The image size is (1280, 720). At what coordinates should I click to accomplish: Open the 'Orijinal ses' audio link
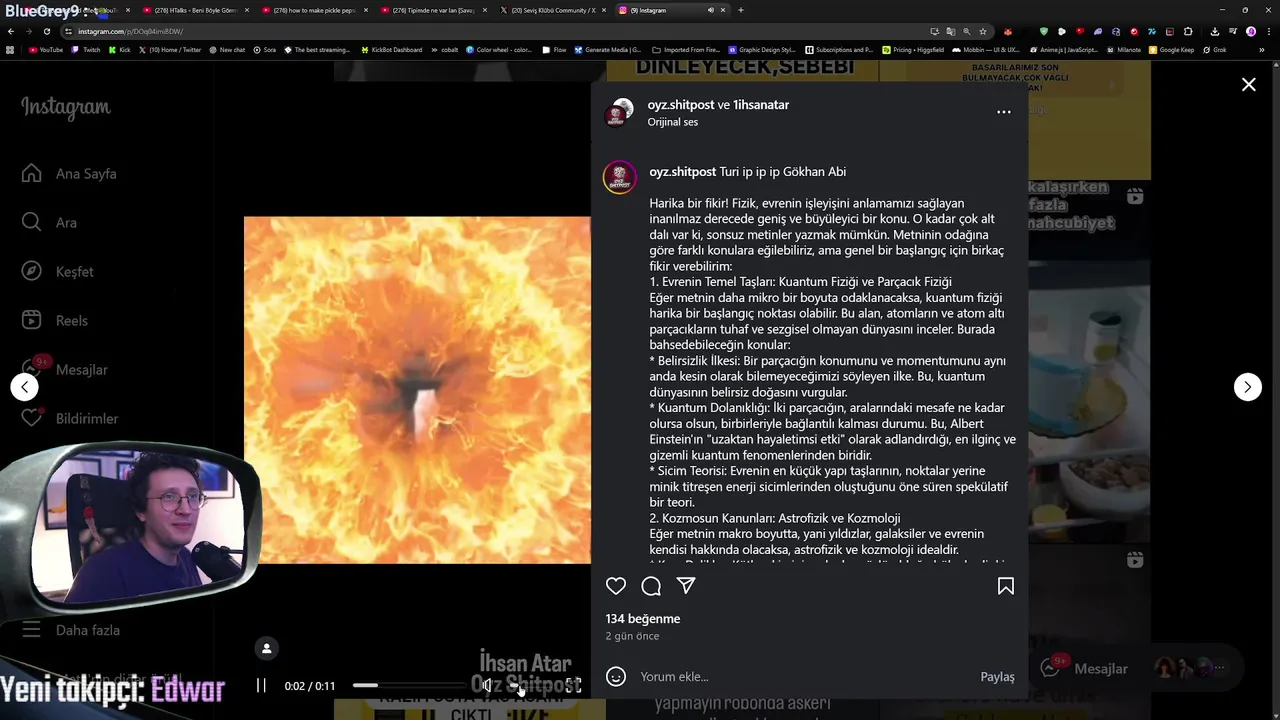pyautogui.click(x=673, y=122)
